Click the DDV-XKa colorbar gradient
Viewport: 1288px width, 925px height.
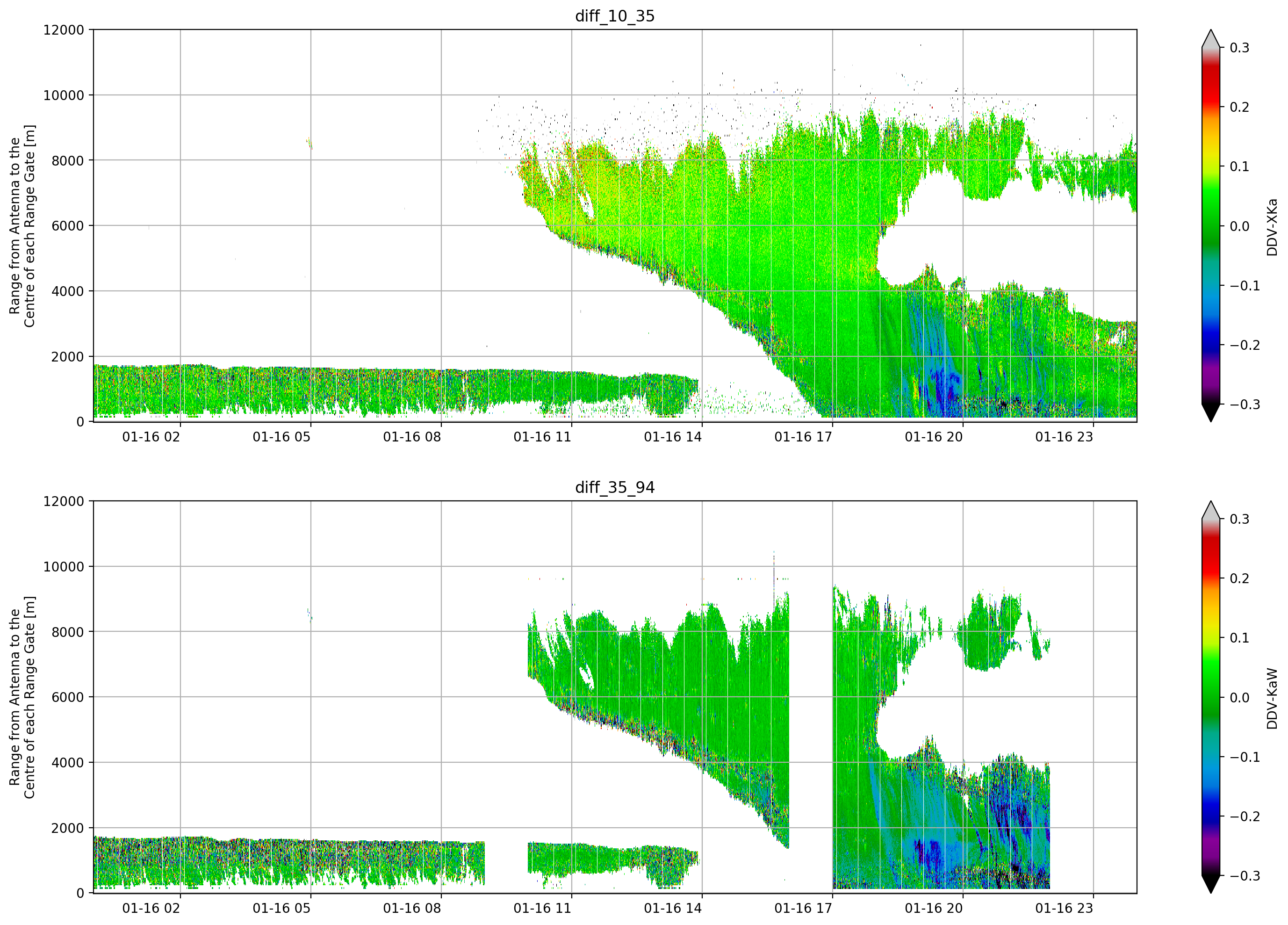coord(1211,225)
